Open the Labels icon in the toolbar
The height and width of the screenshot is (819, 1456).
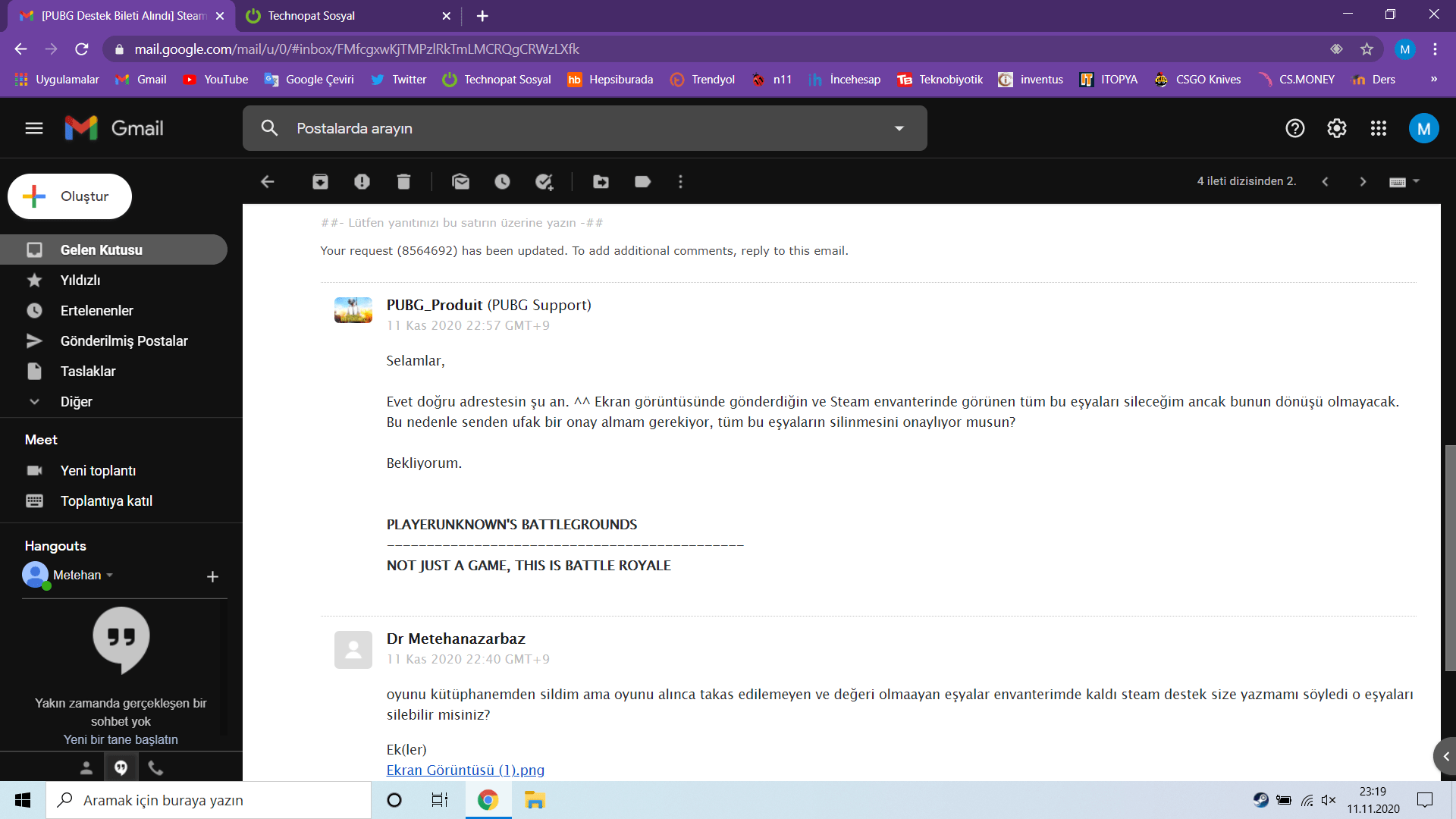[642, 181]
